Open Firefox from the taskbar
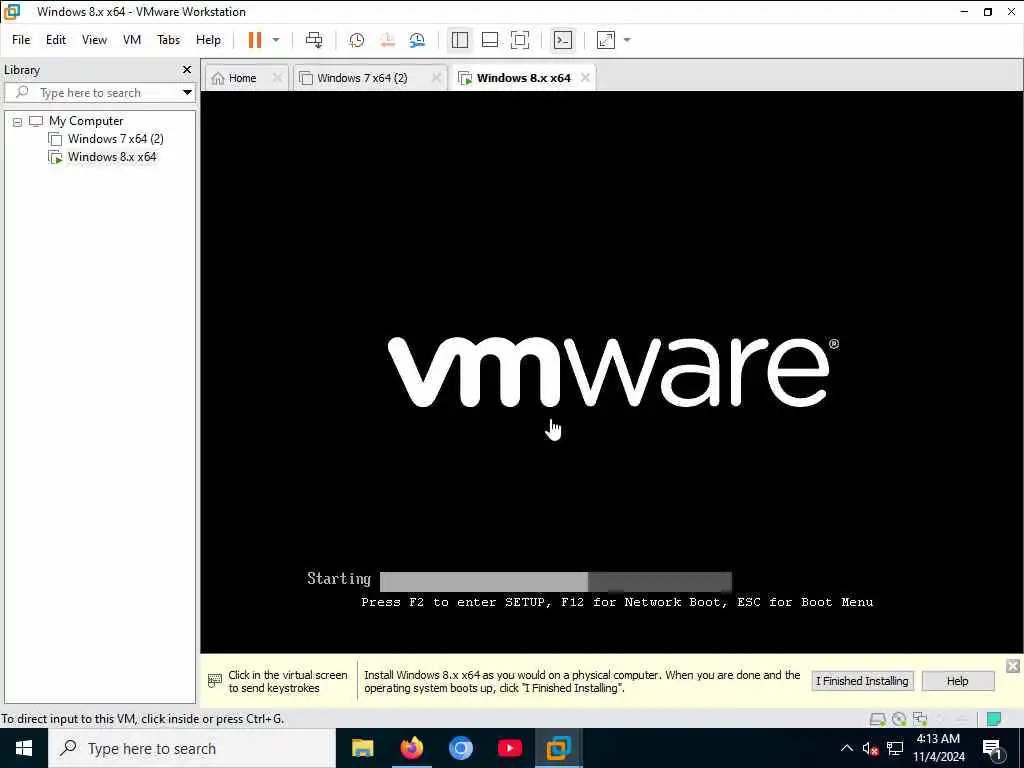 pyautogui.click(x=411, y=748)
